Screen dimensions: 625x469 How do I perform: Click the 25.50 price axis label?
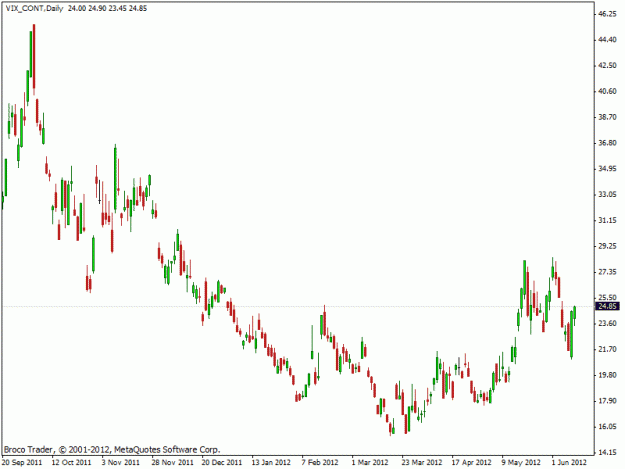point(607,298)
